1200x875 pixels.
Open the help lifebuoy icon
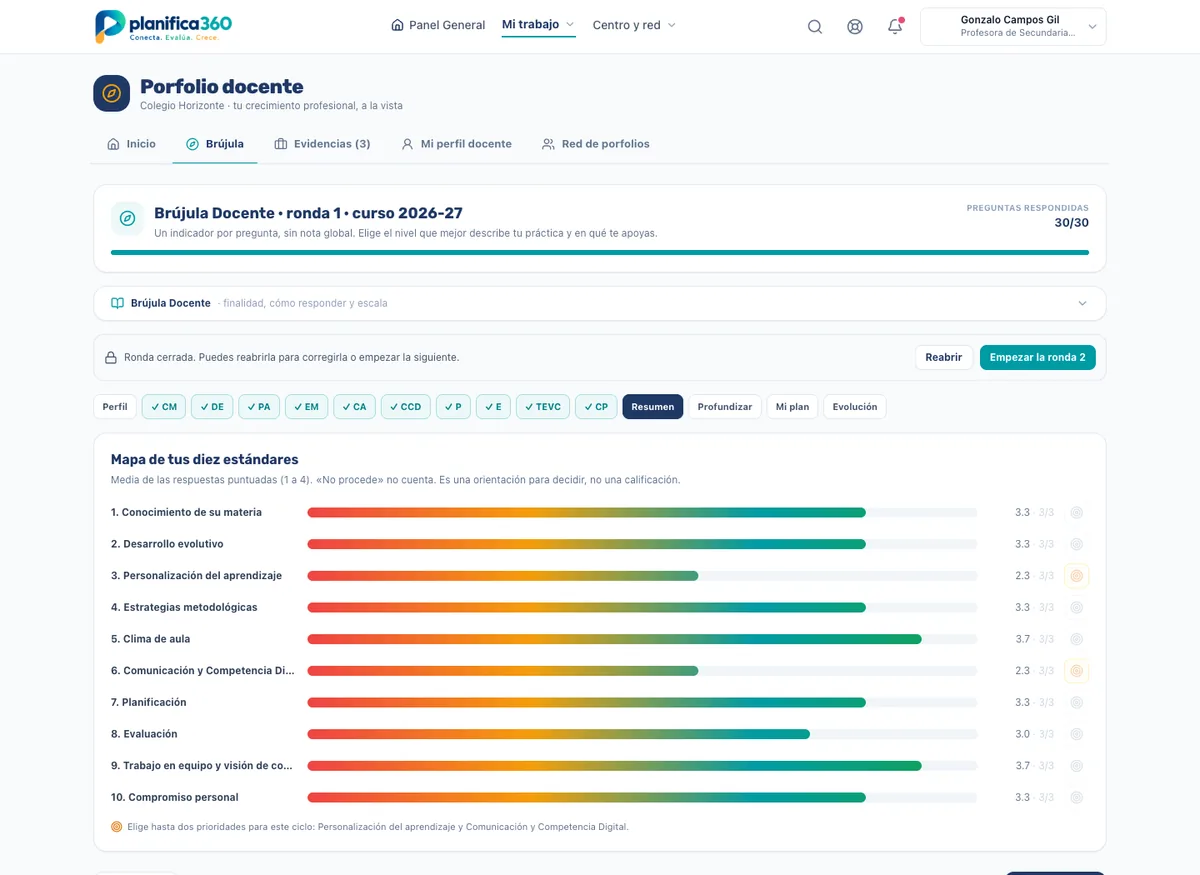click(x=855, y=27)
